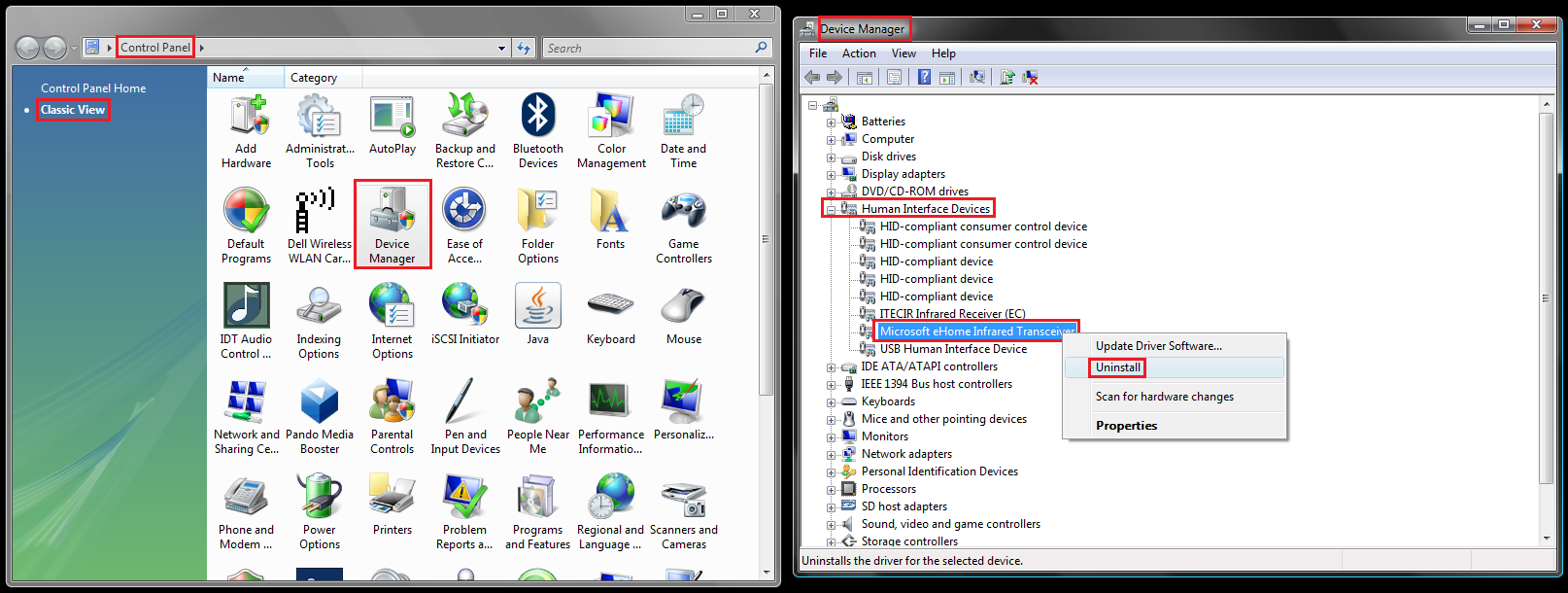The image size is (1568, 593).
Task: Click the Uninstall device toolbar icon
Action: [x=1030, y=78]
